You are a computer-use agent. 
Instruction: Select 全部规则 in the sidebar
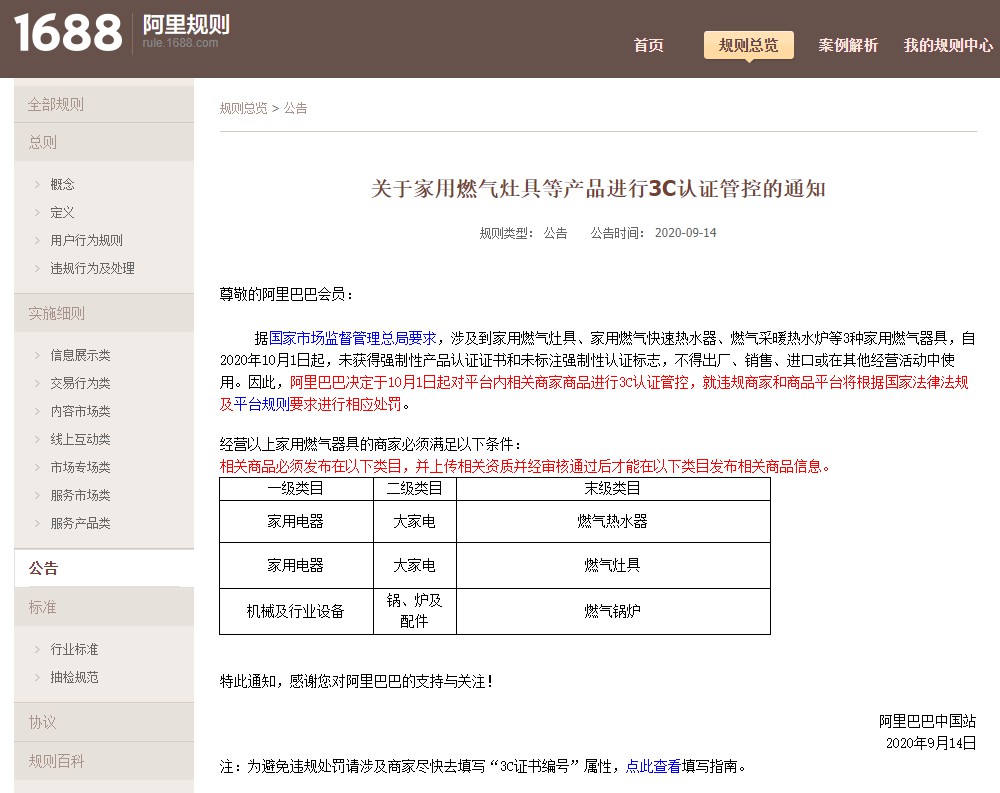(104, 104)
